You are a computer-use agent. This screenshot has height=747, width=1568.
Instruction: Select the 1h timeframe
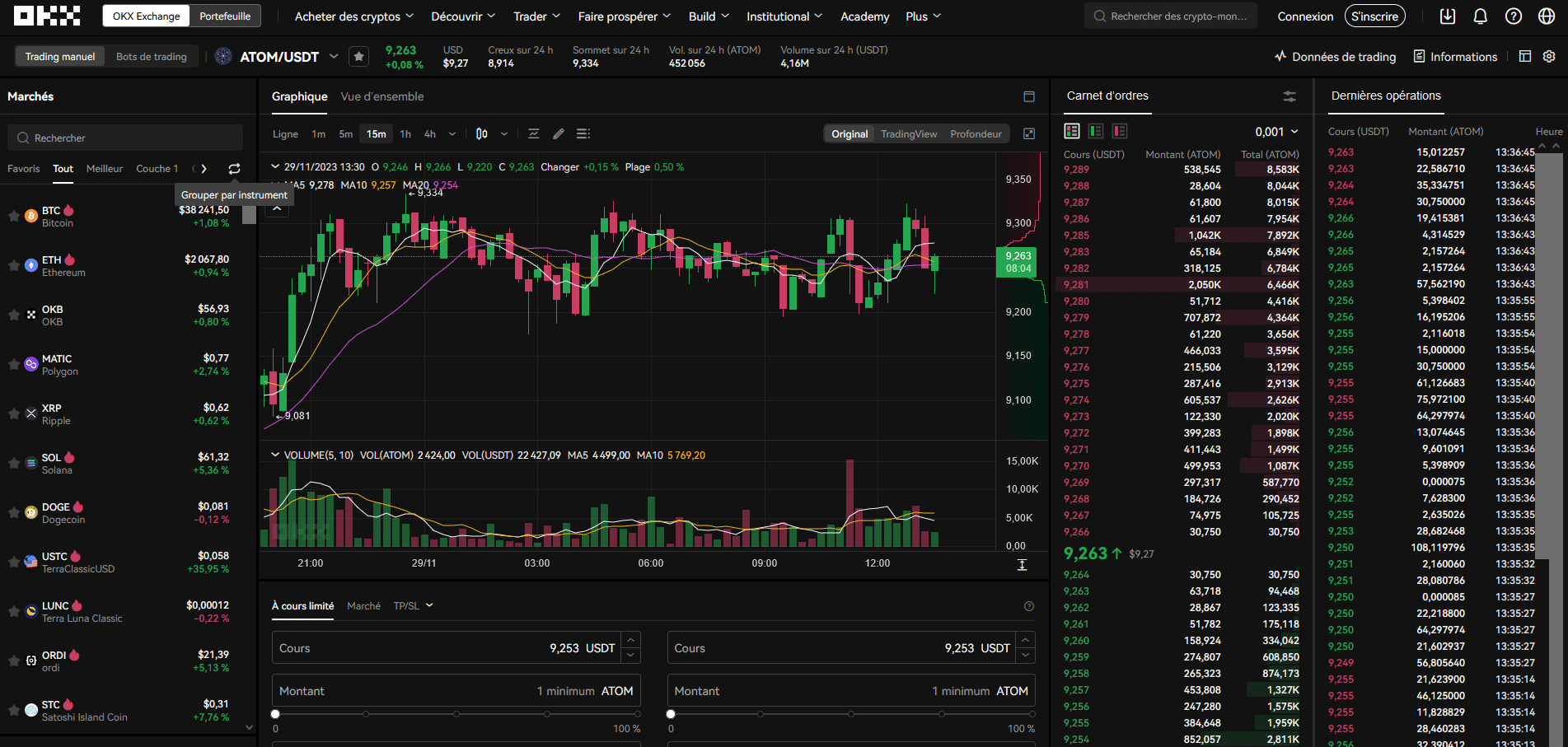pos(405,133)
